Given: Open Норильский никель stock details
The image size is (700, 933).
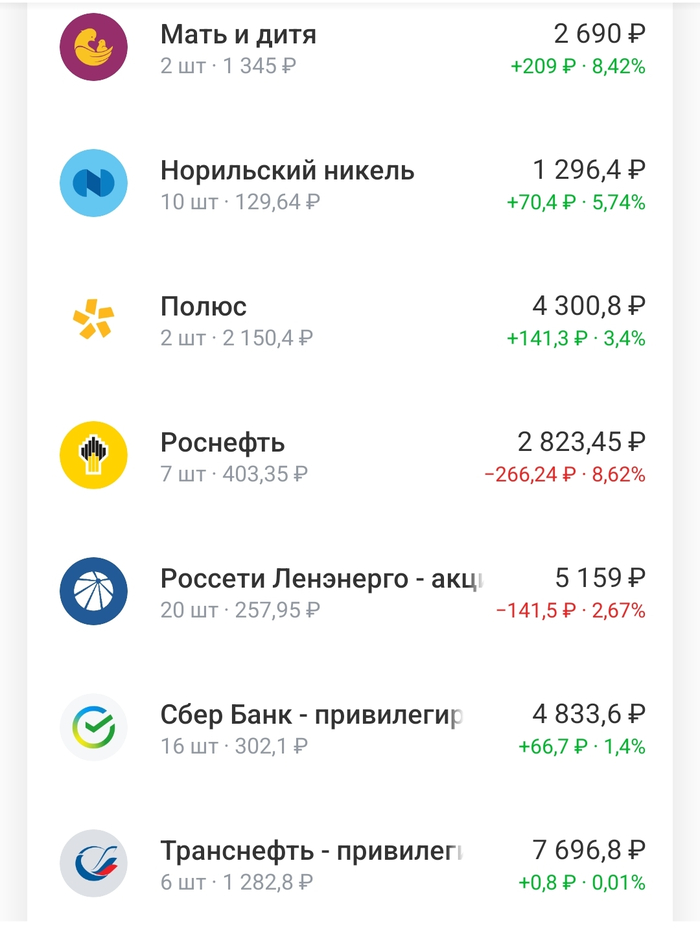Looking at the screenshot, I should point(287,170).
